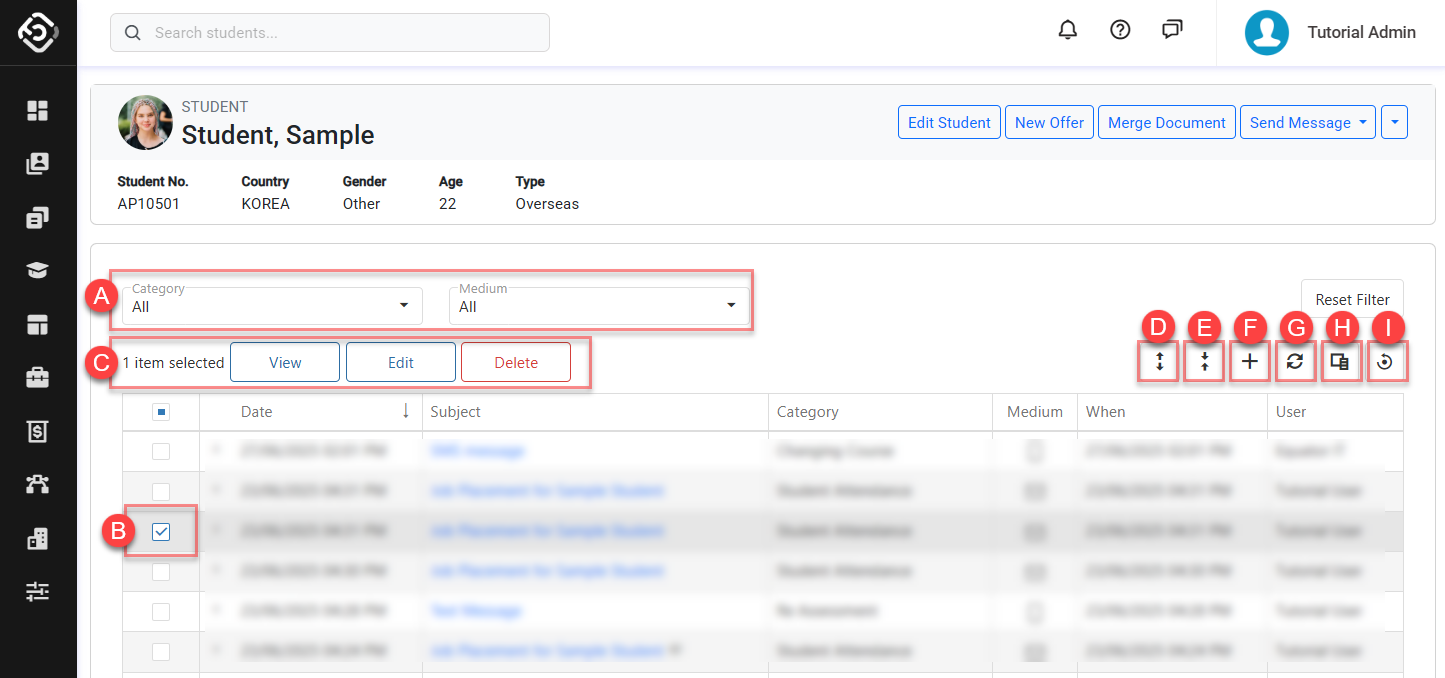Refresh the list with reload icon
Viewport: 1445px width, 678px height.
1294,362
